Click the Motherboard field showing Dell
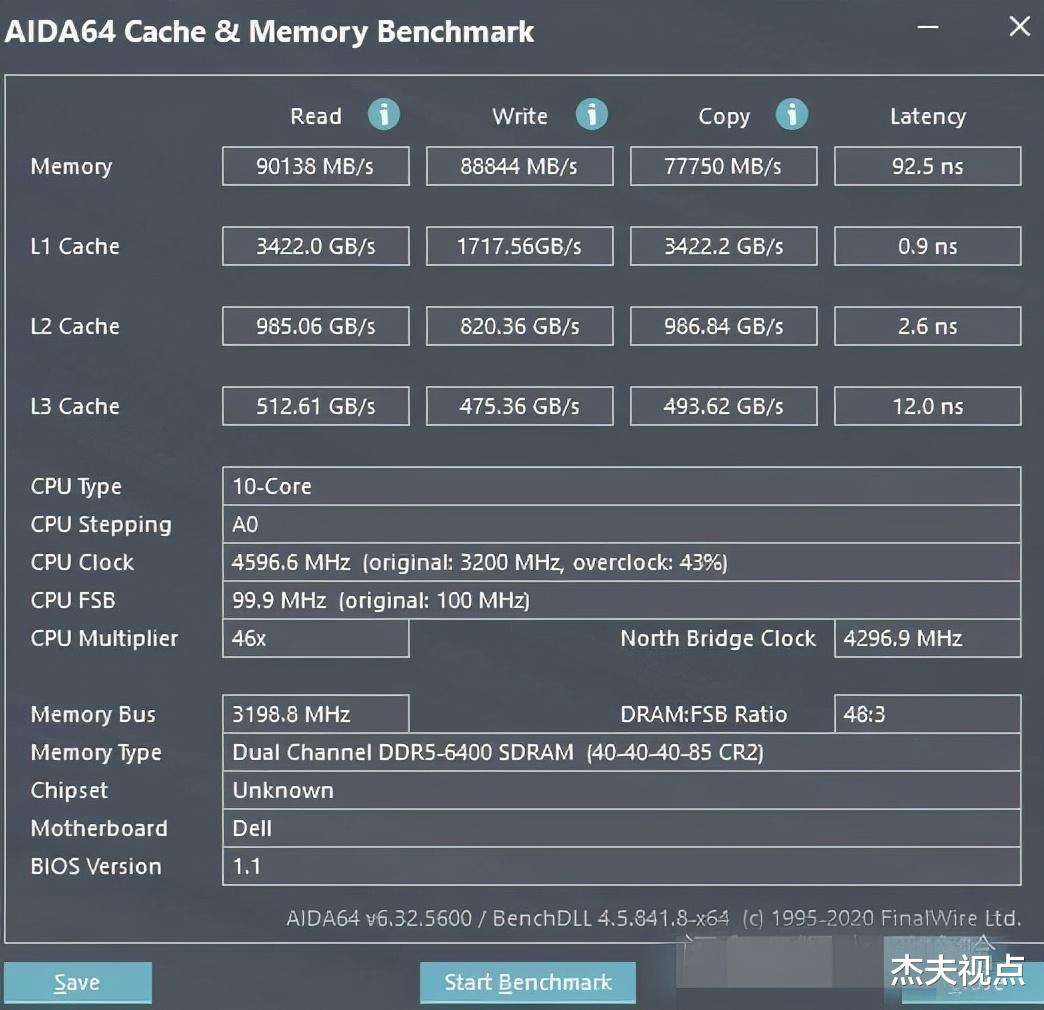The image size is (1044, 1010). (x=621, y=828)
